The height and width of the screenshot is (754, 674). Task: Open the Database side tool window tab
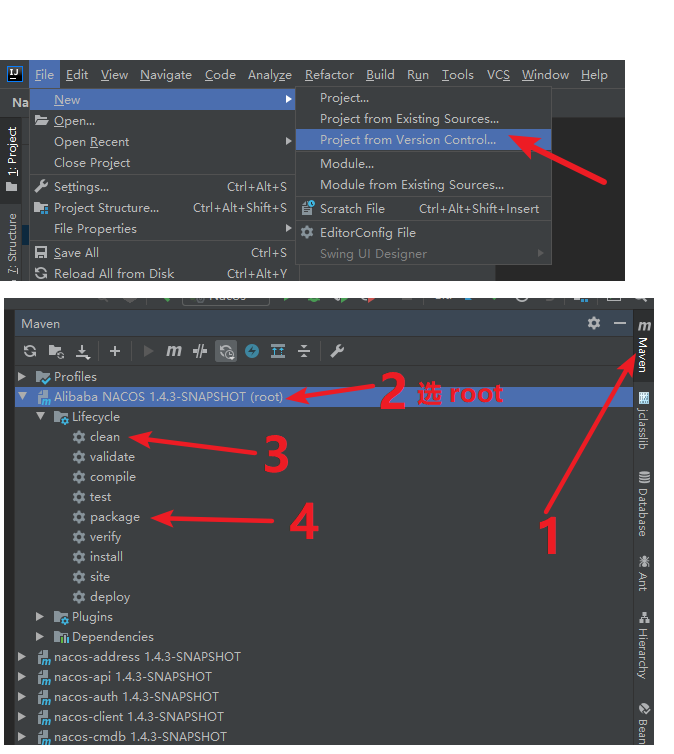pyautogui.click(x=643, y=504)
